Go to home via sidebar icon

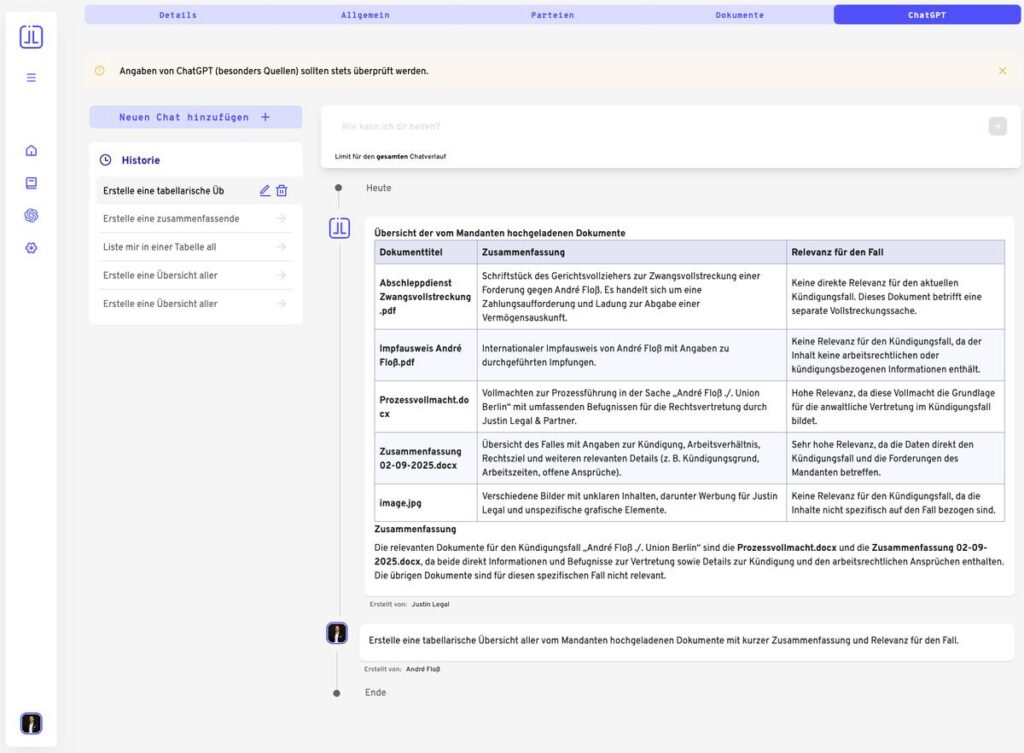pos(31,151)
